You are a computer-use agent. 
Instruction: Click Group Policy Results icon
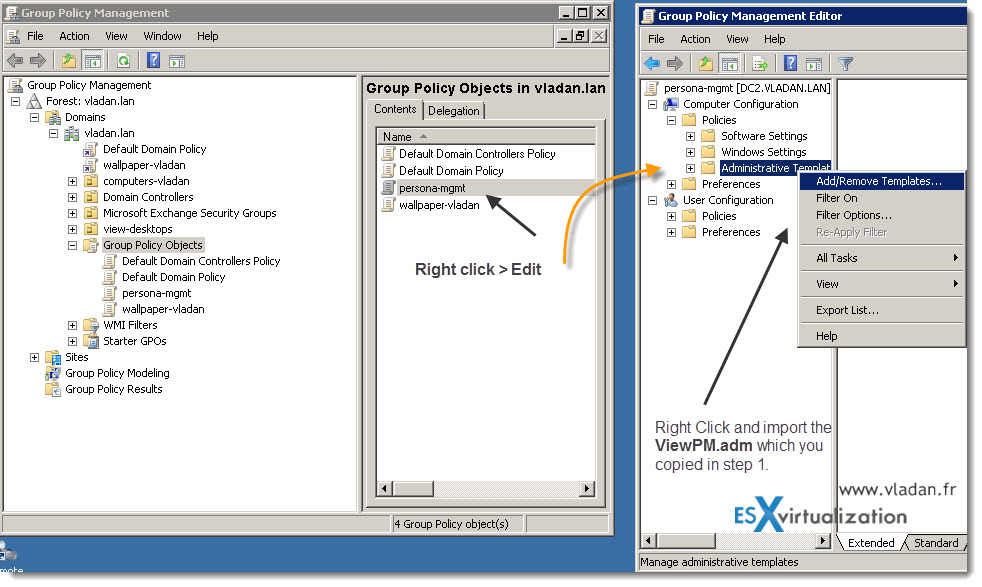click(53, 389)
